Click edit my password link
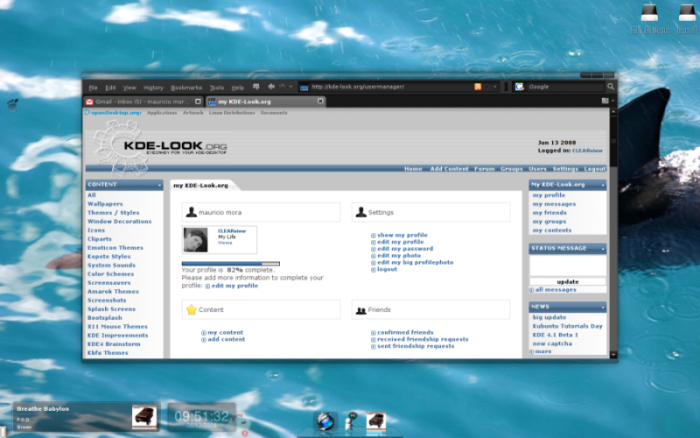The image size is (700, 438). click(405, 249)
